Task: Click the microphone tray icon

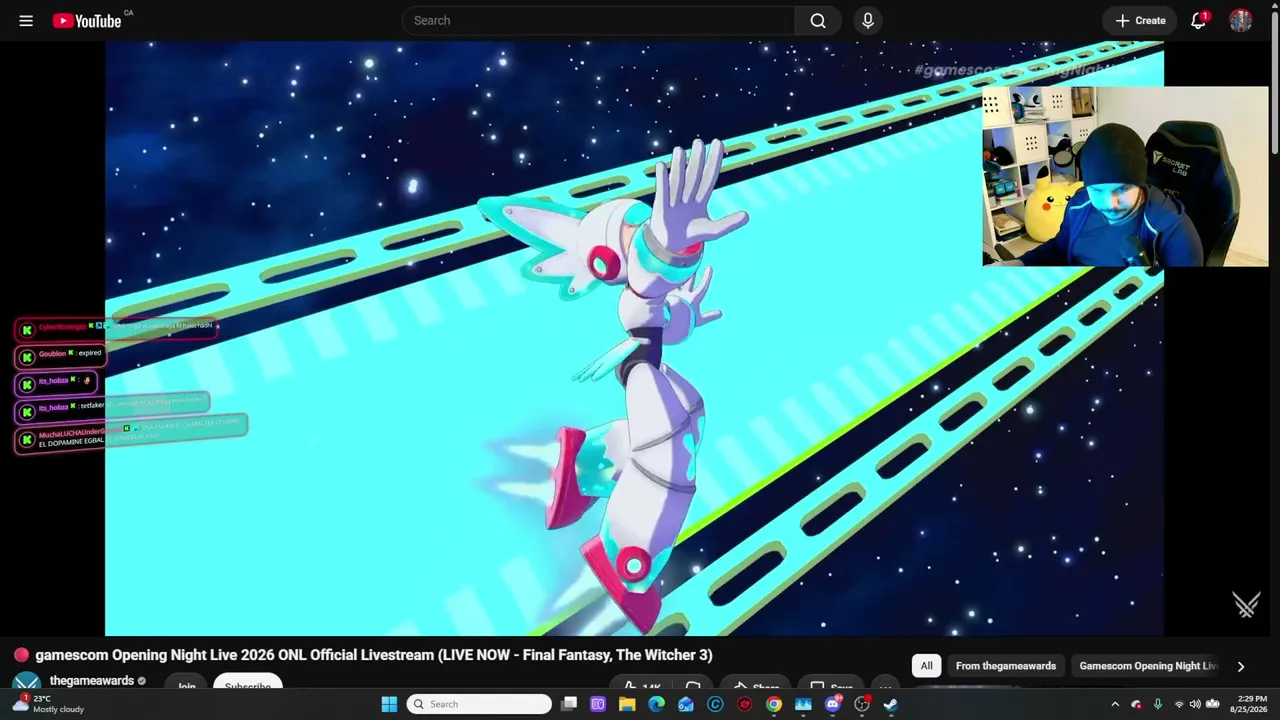Action: pyautogui.click(x=1158, y=704)
